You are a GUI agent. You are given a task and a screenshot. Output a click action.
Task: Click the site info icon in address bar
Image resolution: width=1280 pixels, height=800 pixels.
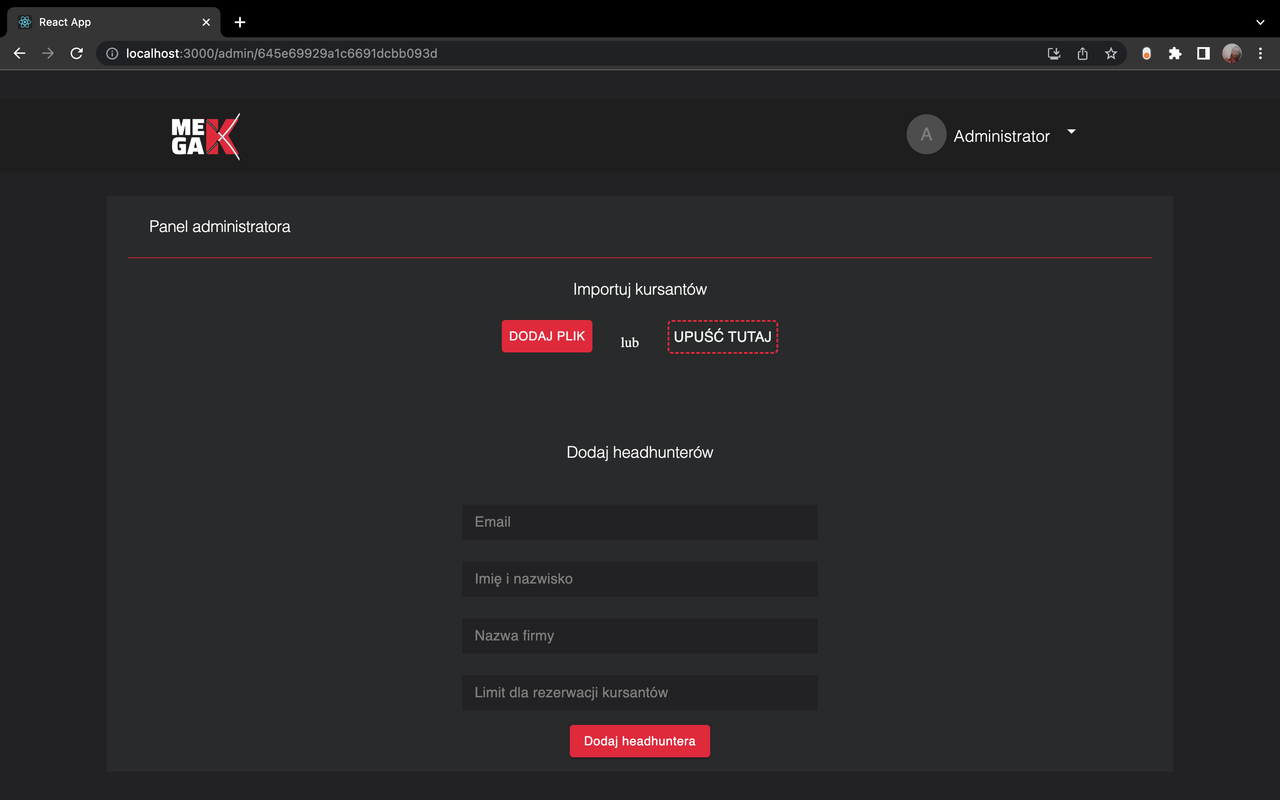click(x=110, y=53)
